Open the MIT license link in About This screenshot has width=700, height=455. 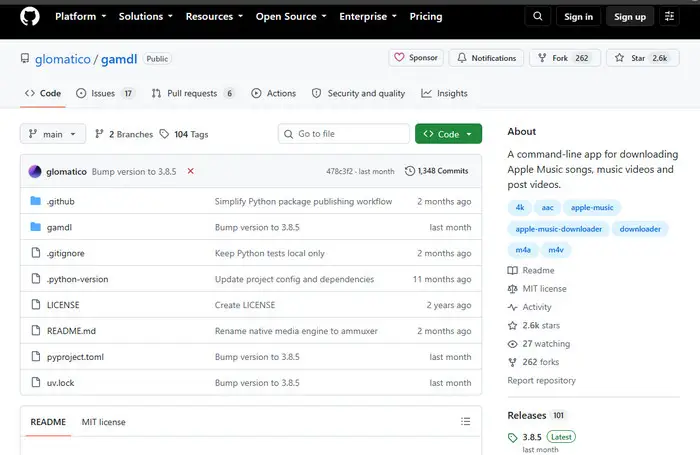[537, 289]
